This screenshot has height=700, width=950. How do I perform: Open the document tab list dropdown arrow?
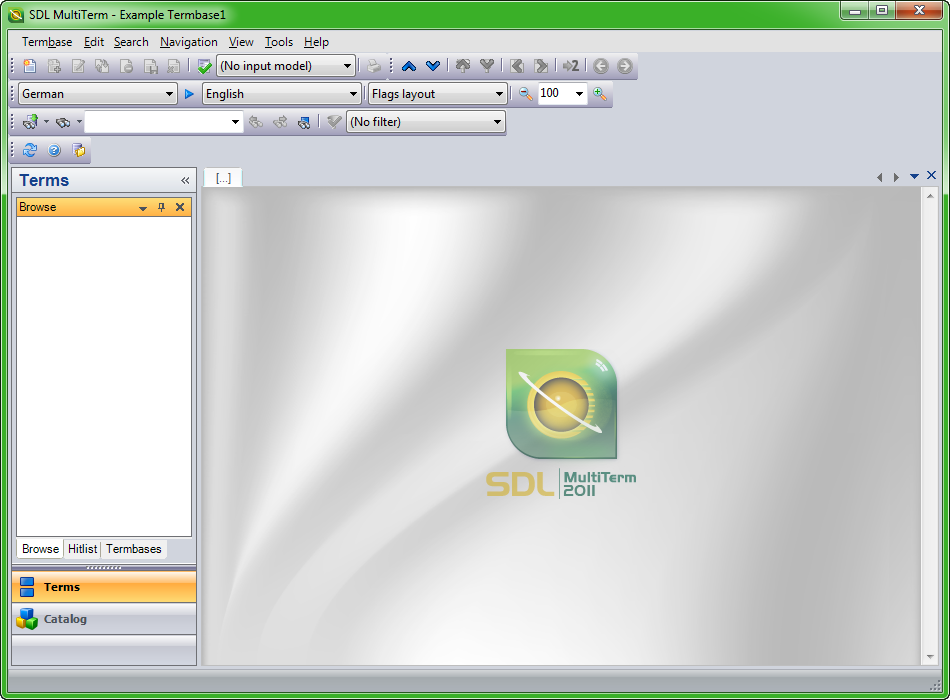914,176
